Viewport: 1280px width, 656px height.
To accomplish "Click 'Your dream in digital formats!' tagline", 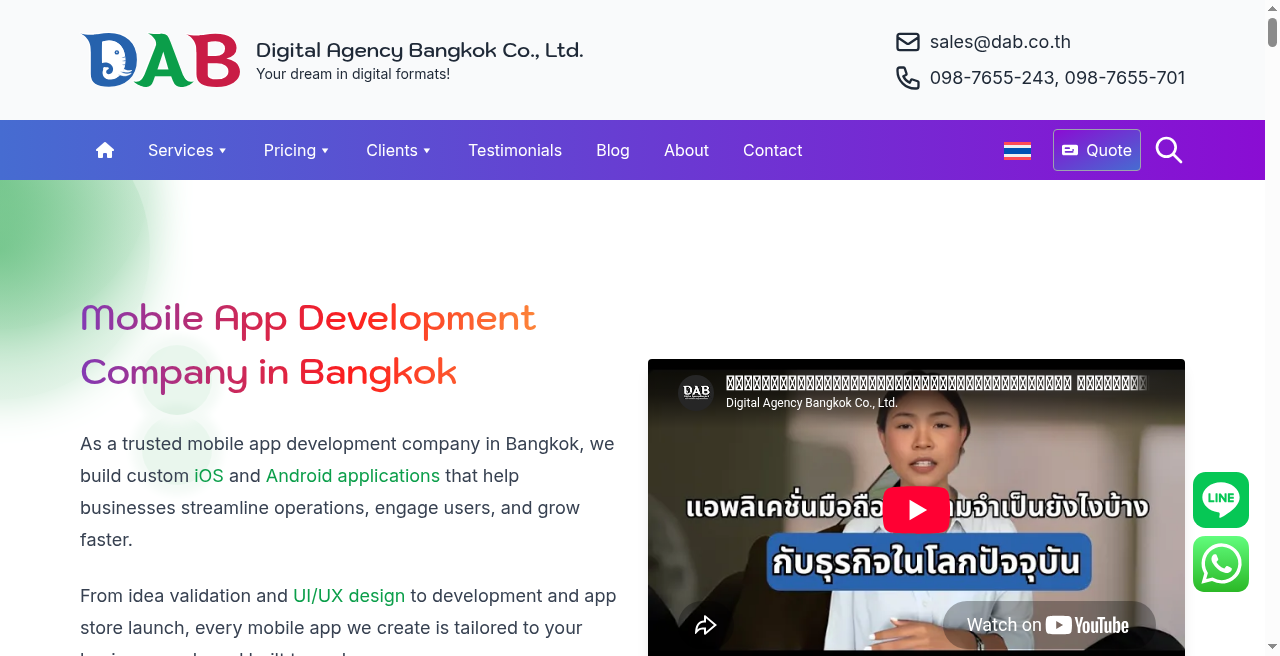I will (x=353, y=74).
